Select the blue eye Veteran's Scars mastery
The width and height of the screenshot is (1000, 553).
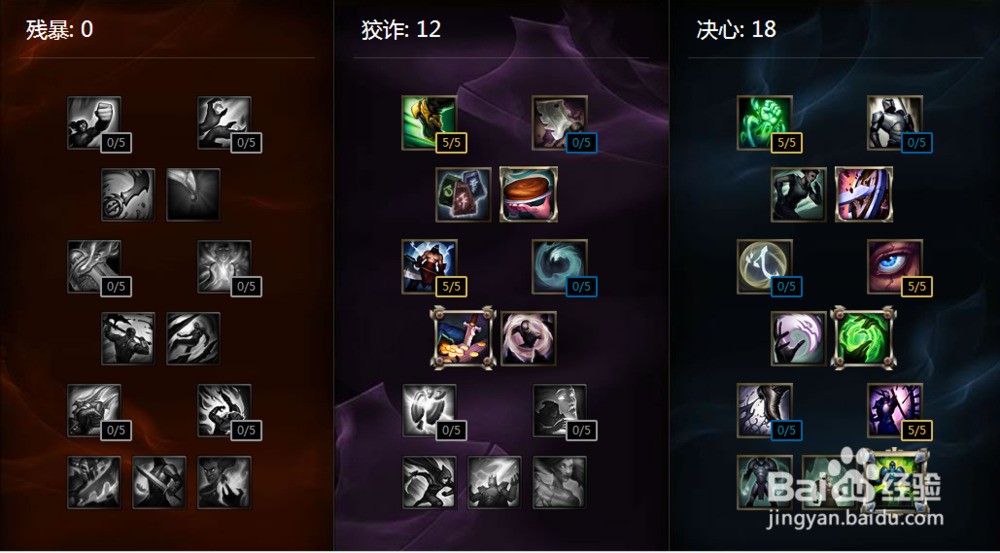(x=895, y=267)
